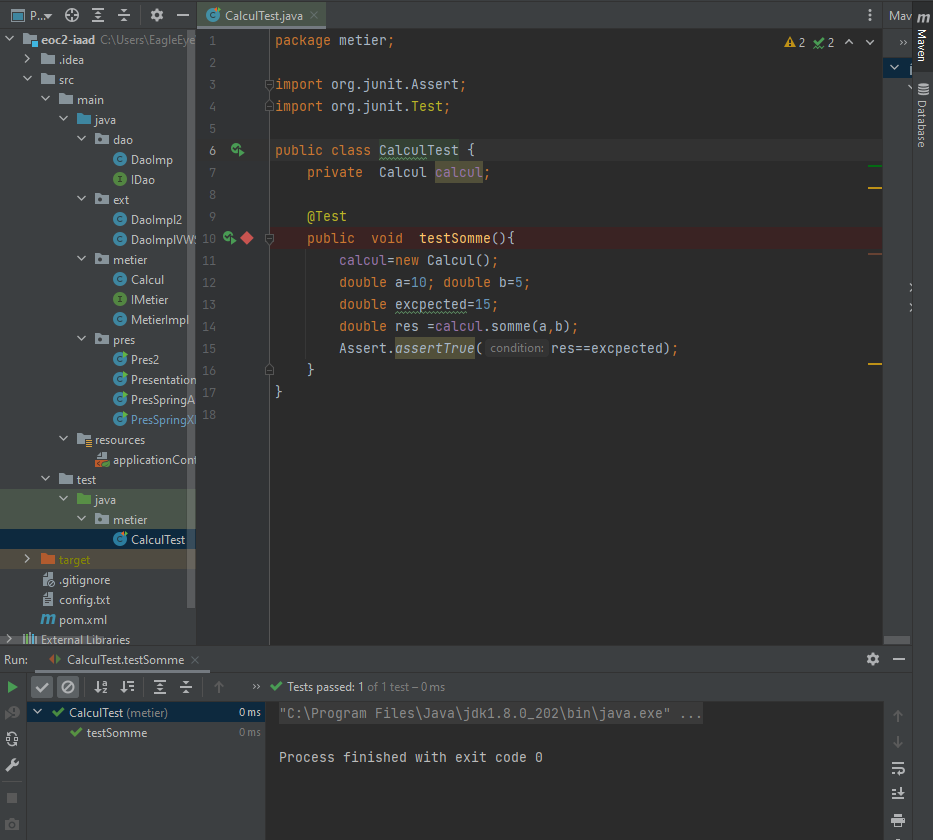The width and height of the screenshot is (933, 840).
Task: Open the Project panel settings gear
Action: pos(155,15)
